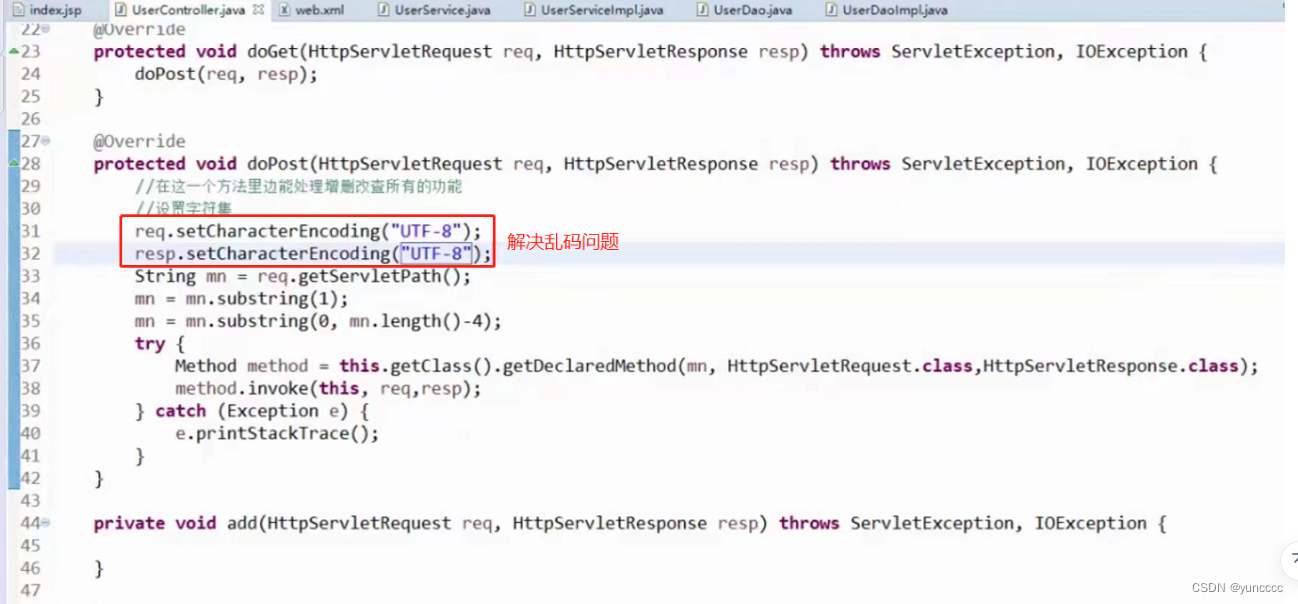1298x604 pixels.
Task: Click the private add method name
Action: coord(241,523)
